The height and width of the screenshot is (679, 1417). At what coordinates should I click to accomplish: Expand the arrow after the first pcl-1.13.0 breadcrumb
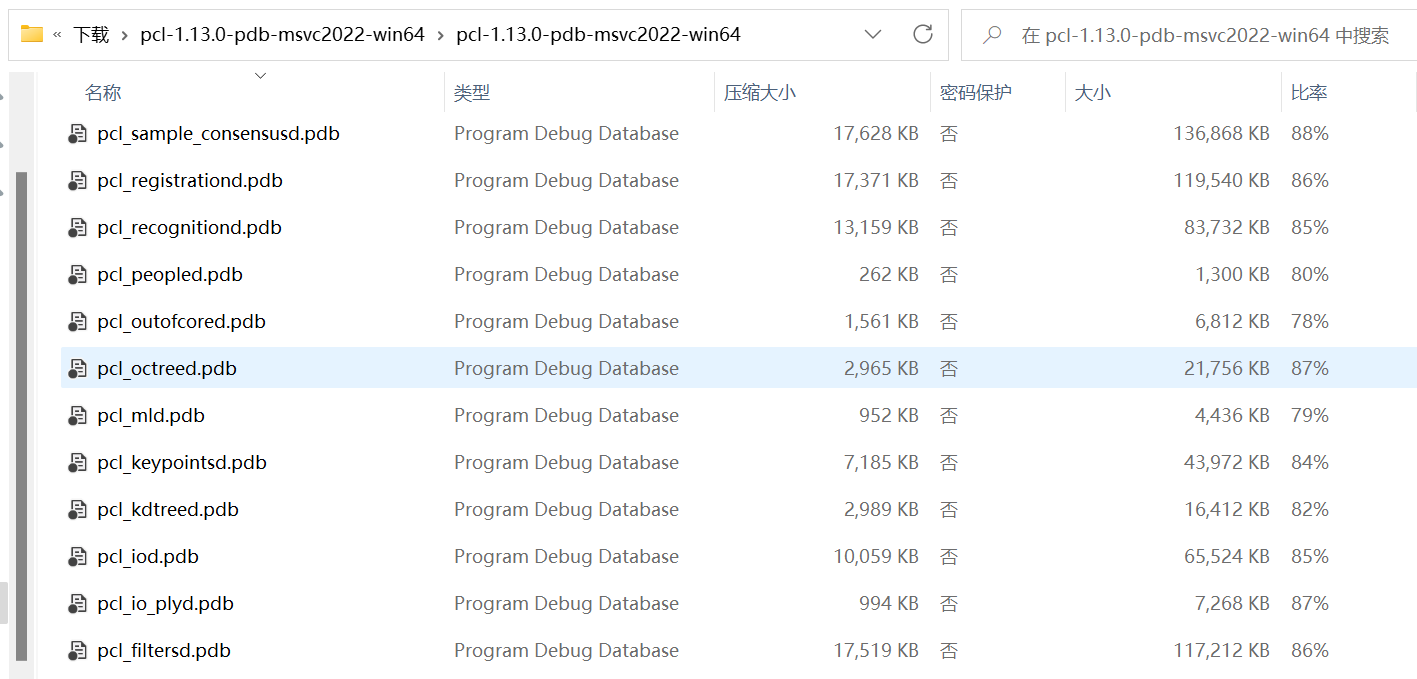click(x=440, y=35)
